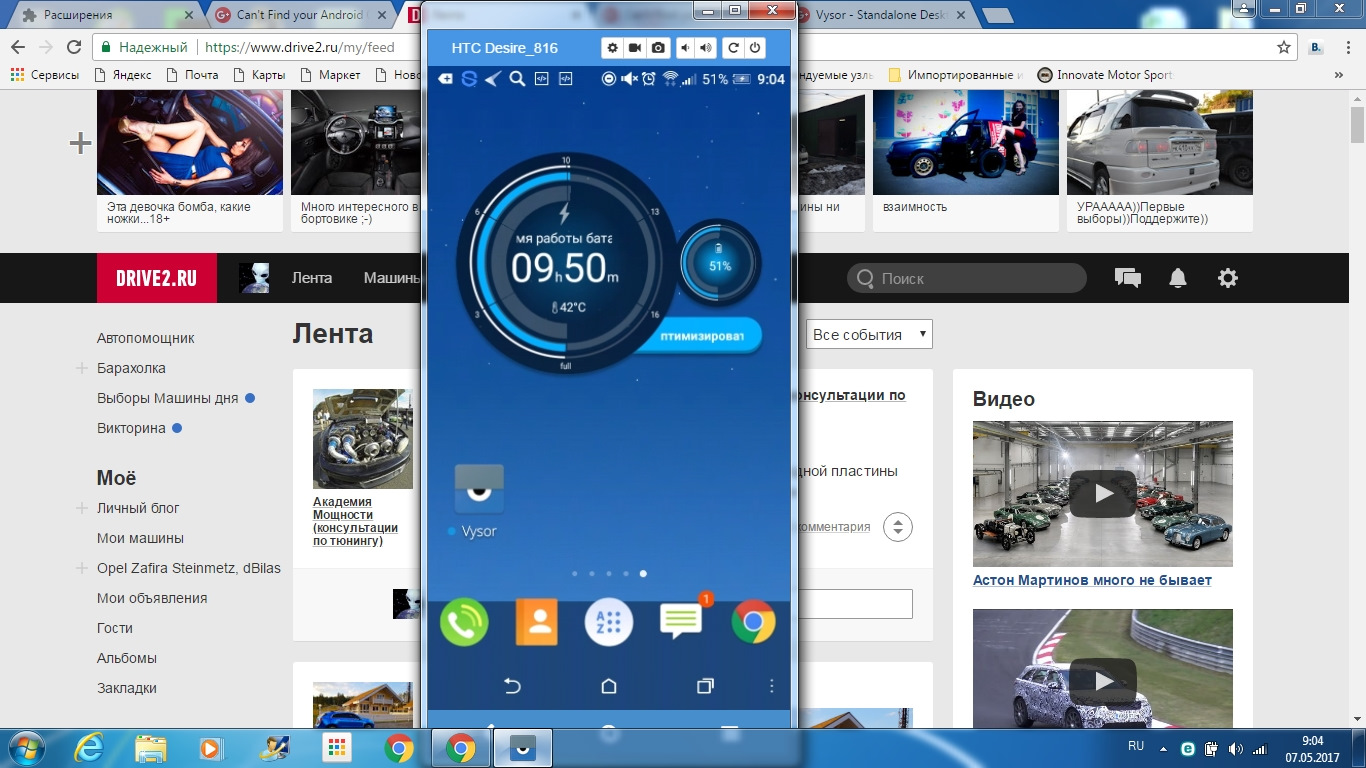Play the Aston Martin garage video
The width and height of the screenshot is (1366, 768).
point(1103,494)
